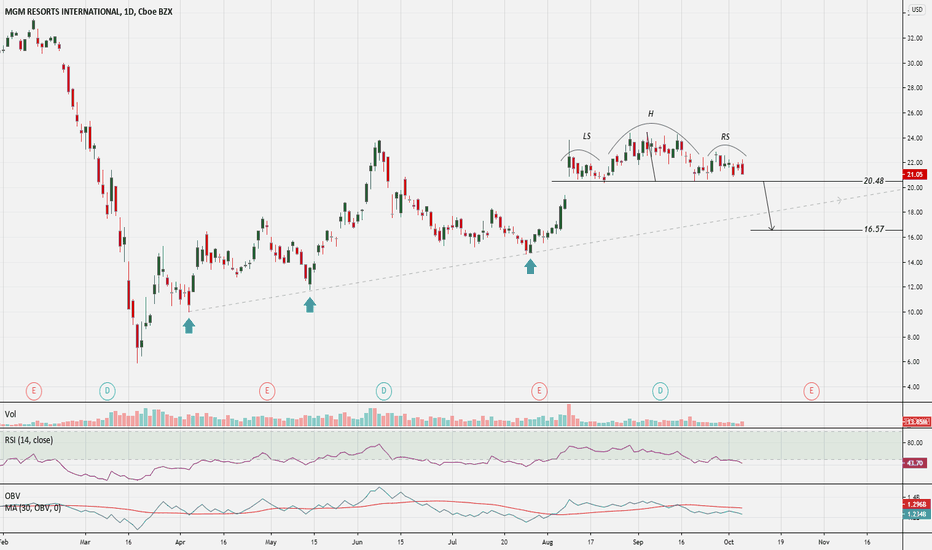Viewport: 932px width, 550px height.
Task: Select the 20.48 neckline price label
Action: (x=874, y=181)
